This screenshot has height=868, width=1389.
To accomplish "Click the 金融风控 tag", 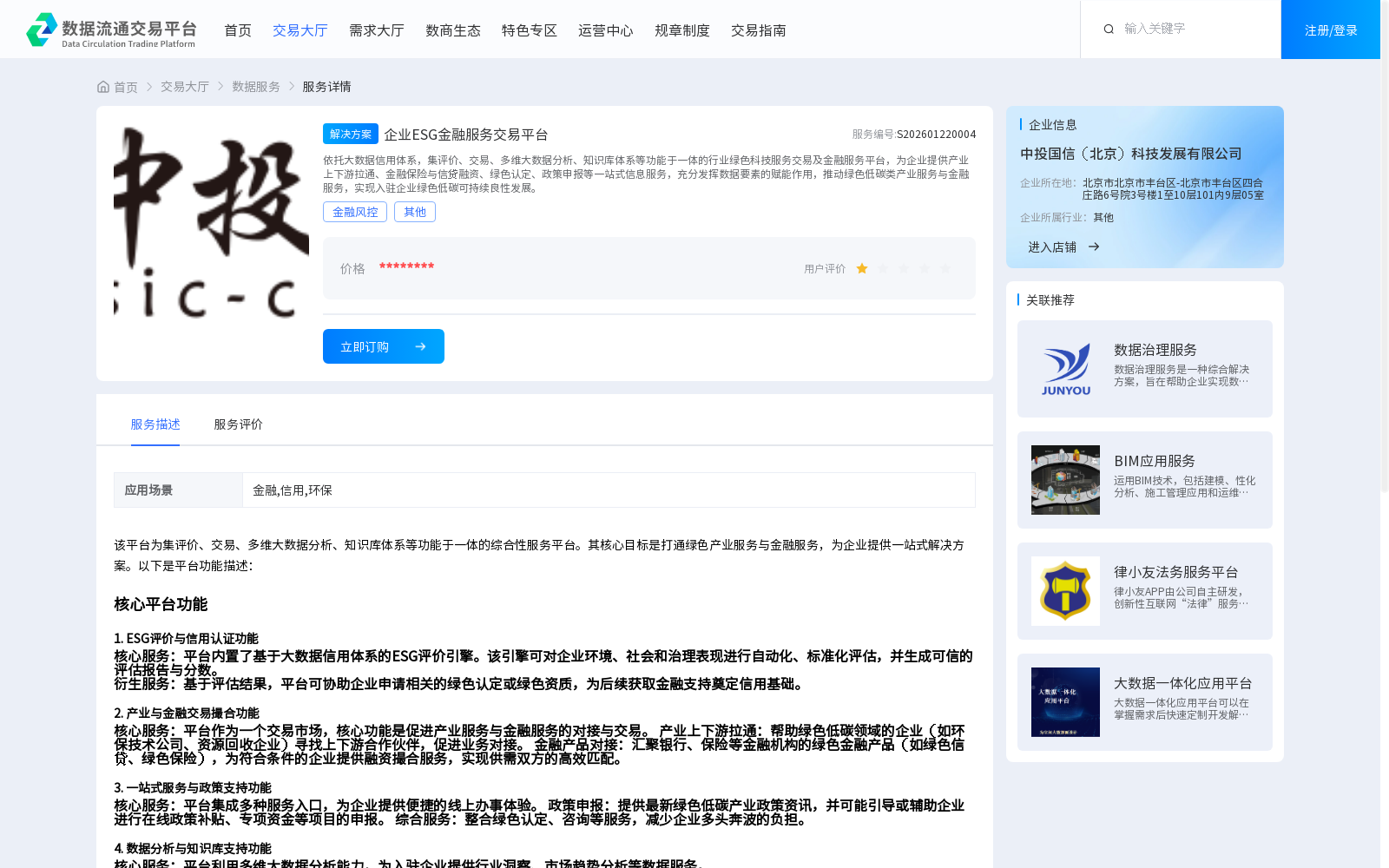I will pyautogui.click(x=355, y=212).
